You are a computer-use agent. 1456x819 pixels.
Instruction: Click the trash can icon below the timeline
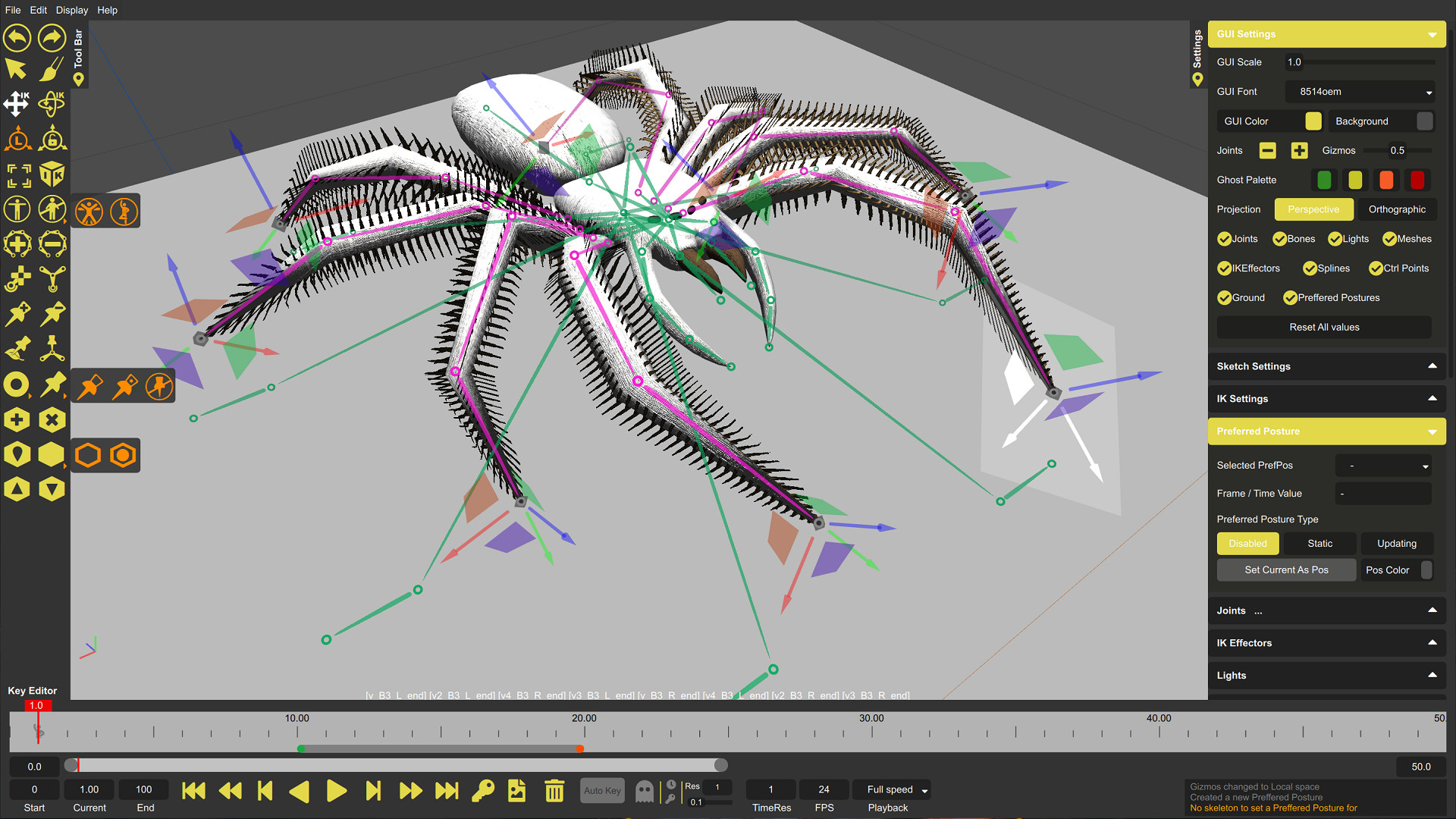point(554,790)
